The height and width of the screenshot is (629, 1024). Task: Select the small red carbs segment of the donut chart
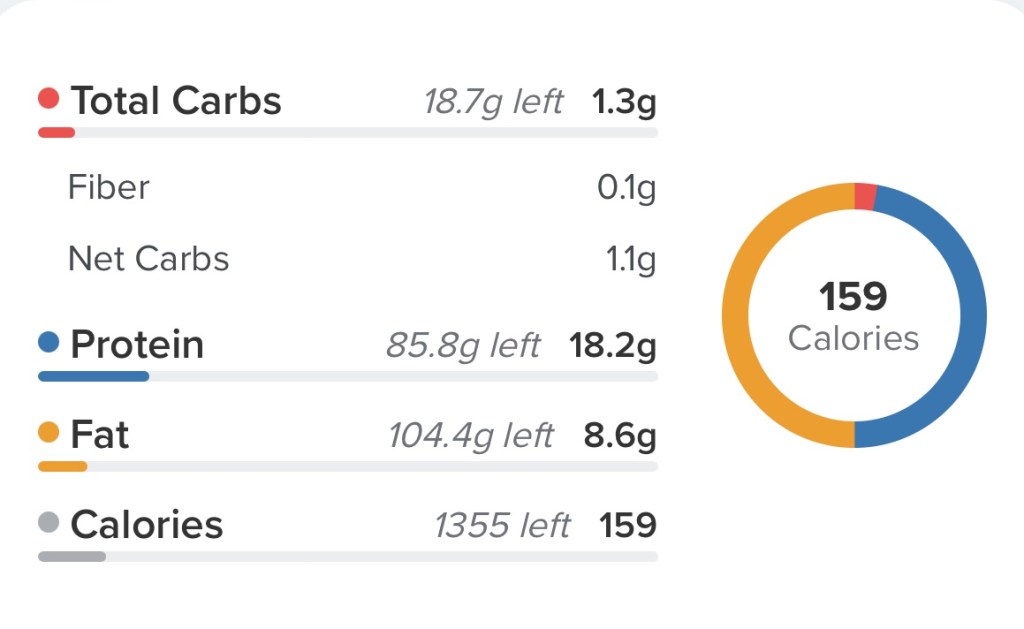pyautogui.click(x=866, y=197)
